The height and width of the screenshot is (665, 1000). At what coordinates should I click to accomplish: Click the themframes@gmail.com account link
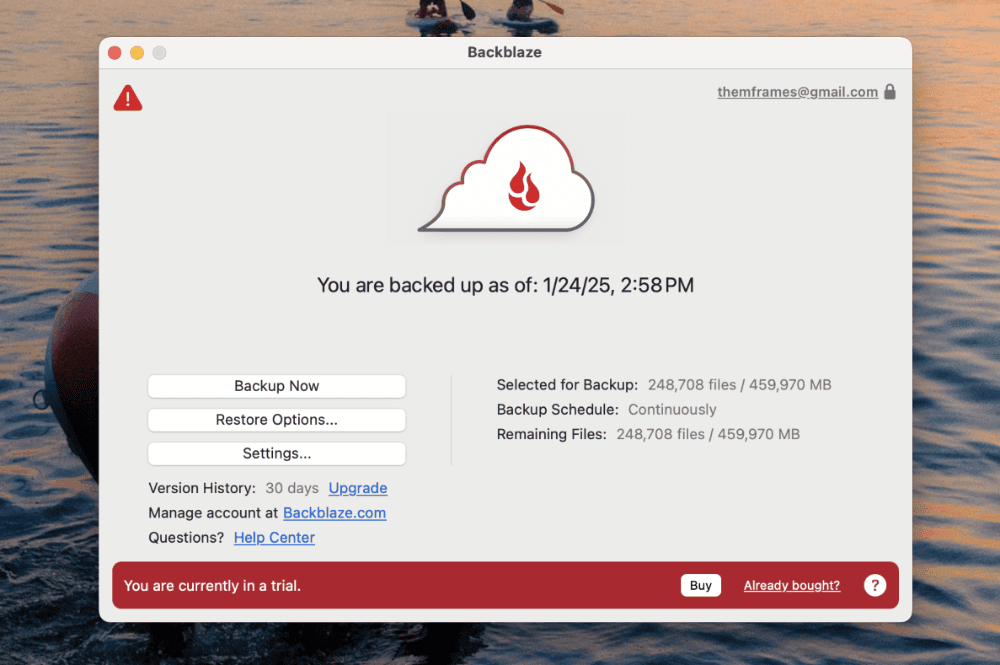[797, 92]
